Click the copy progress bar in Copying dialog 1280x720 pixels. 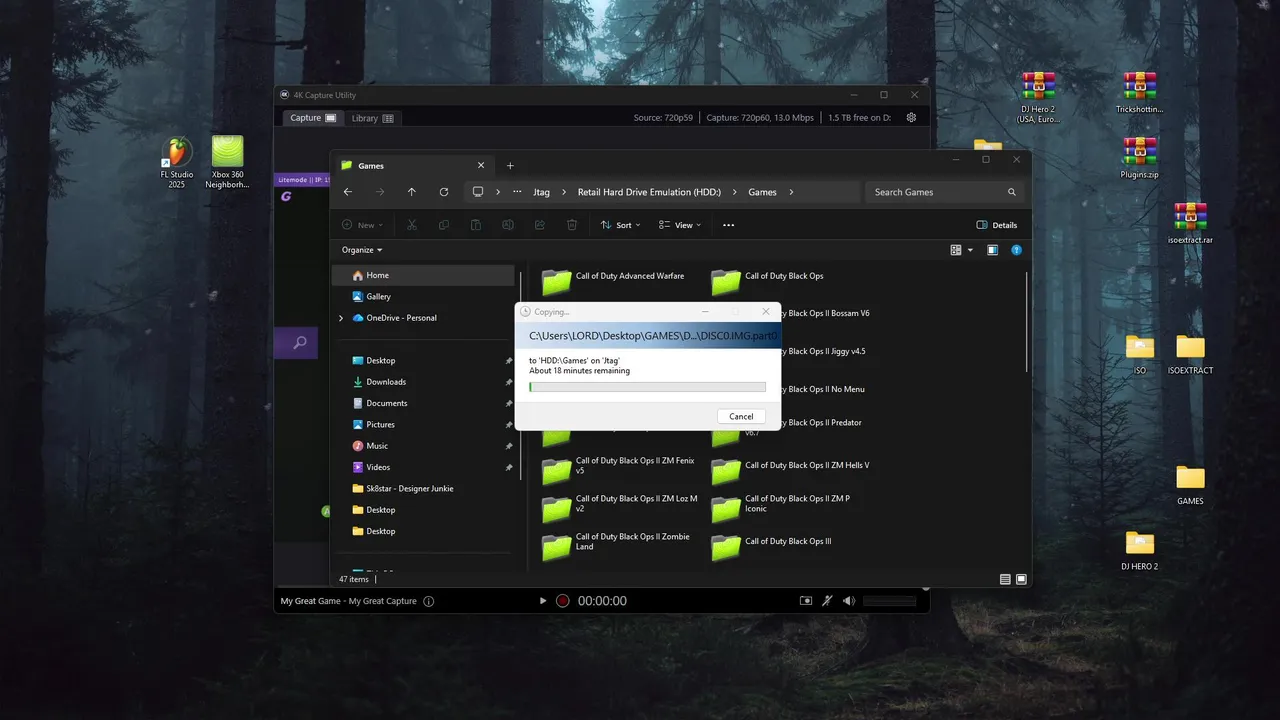point(647,387)
